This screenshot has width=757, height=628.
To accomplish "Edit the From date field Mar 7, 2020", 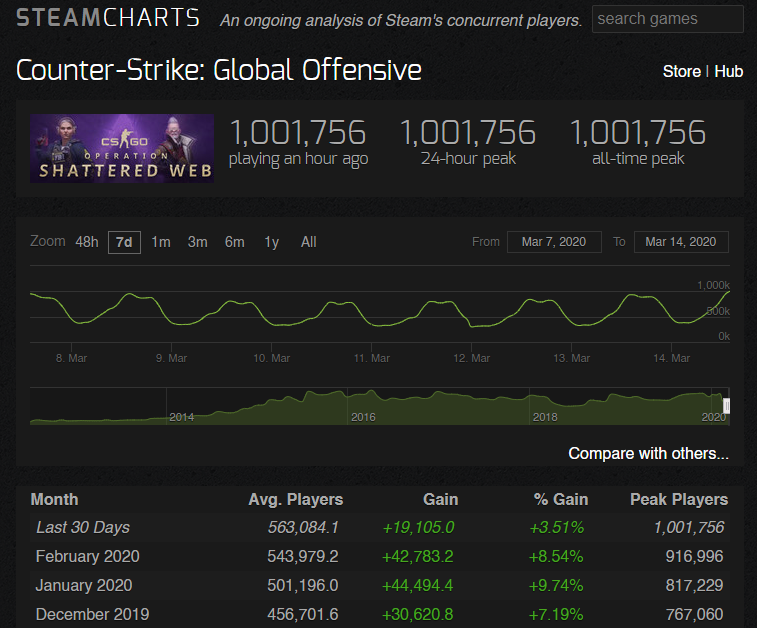I will [x=554, y=242].
